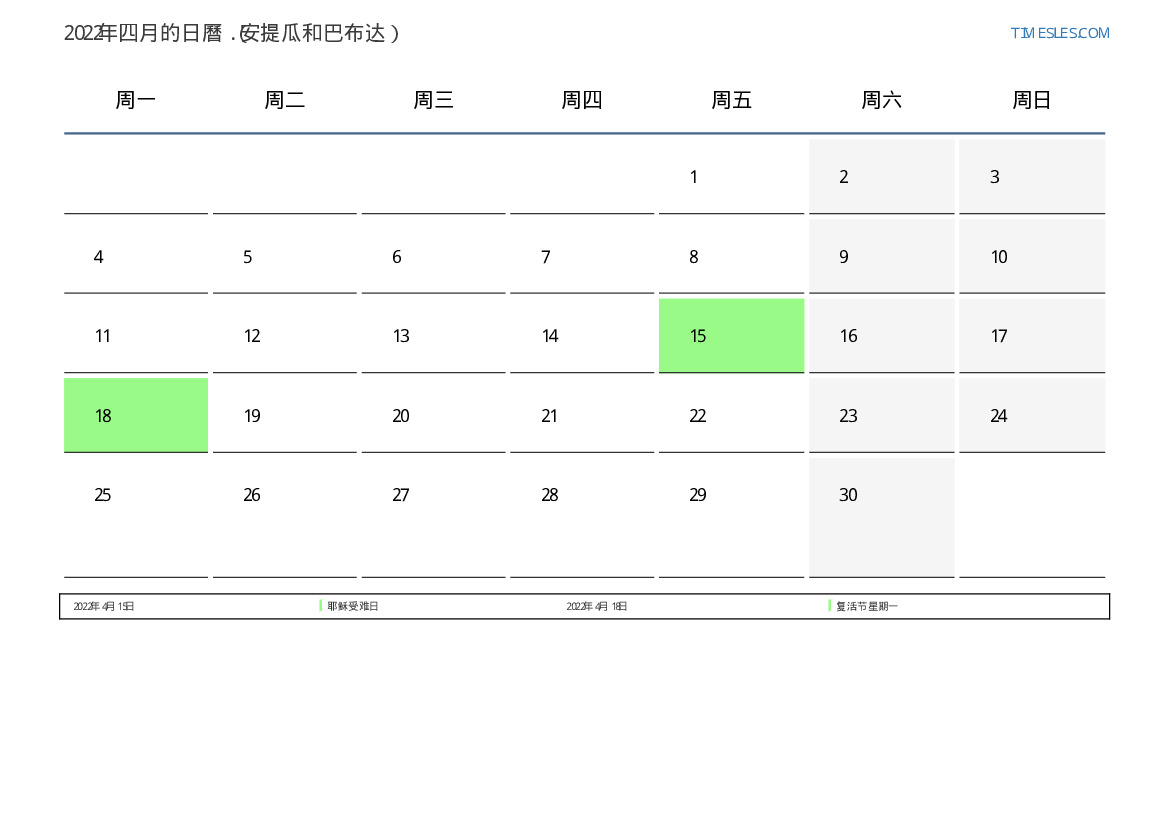The width and height of the screenshot is (1169, 827).
Task: Select the 周日 column header
Action: point(1032,100)
